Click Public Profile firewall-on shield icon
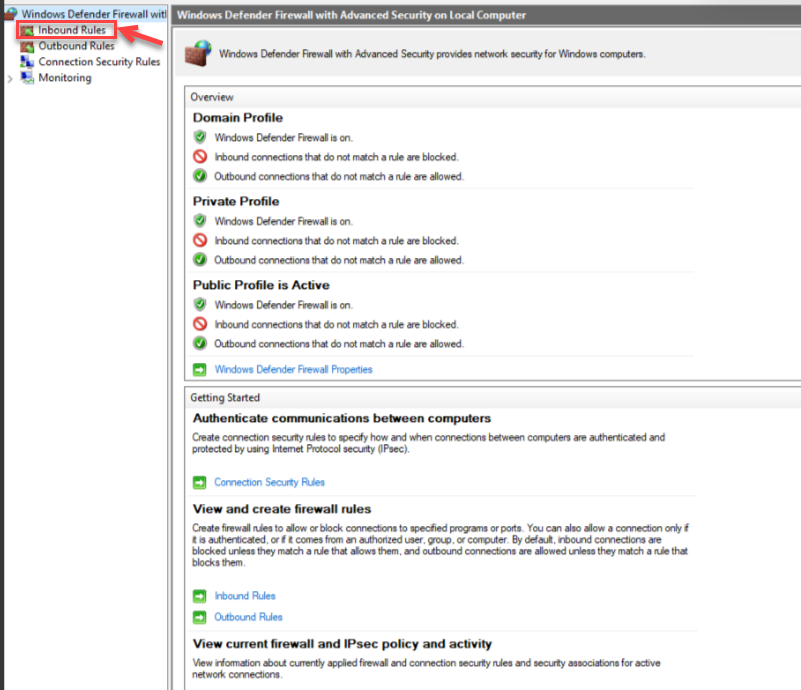801x690 pixels. [200, 304]
